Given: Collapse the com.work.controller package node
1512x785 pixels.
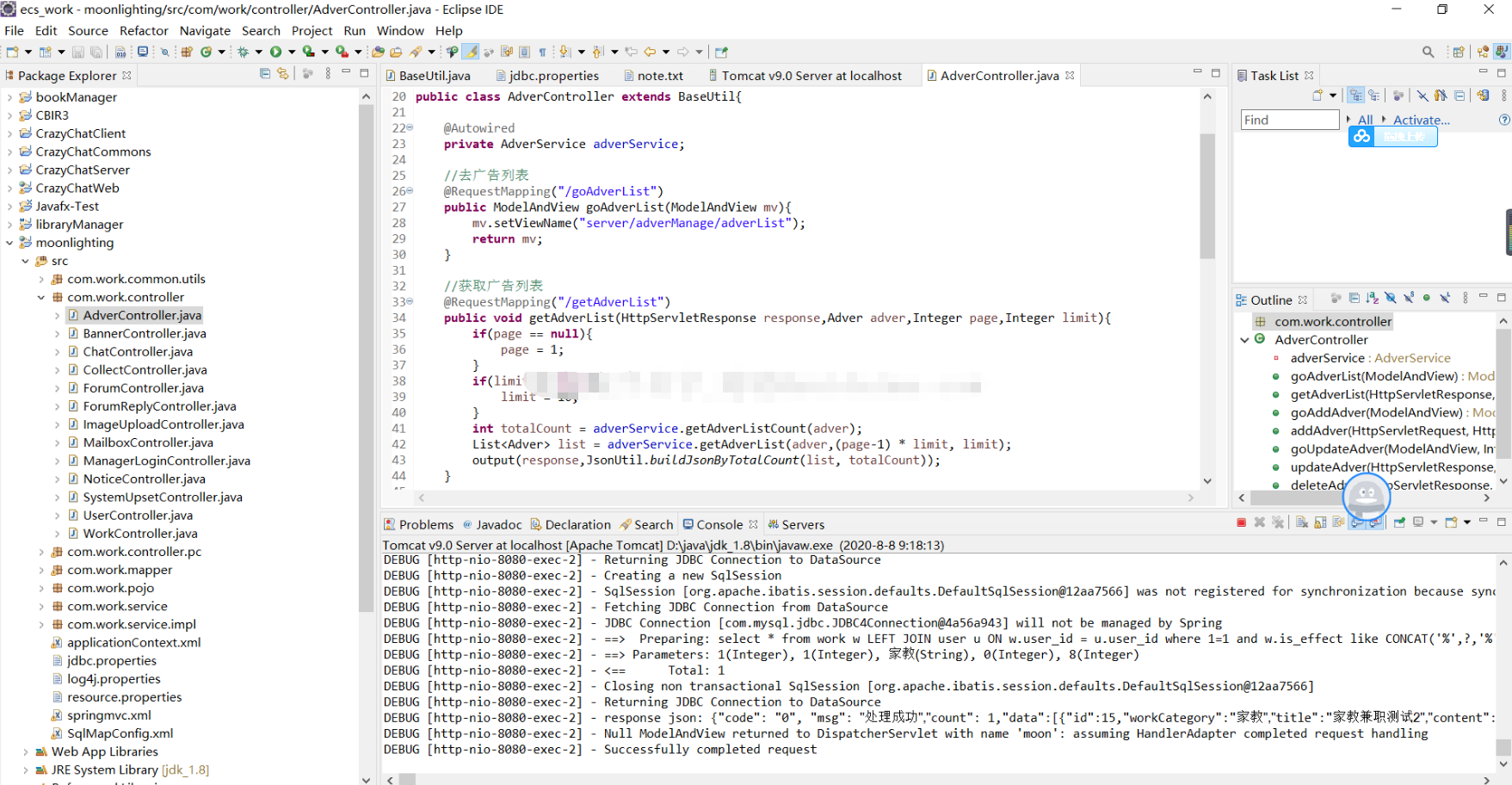Looking at the screenshot, I should [40, 297].
